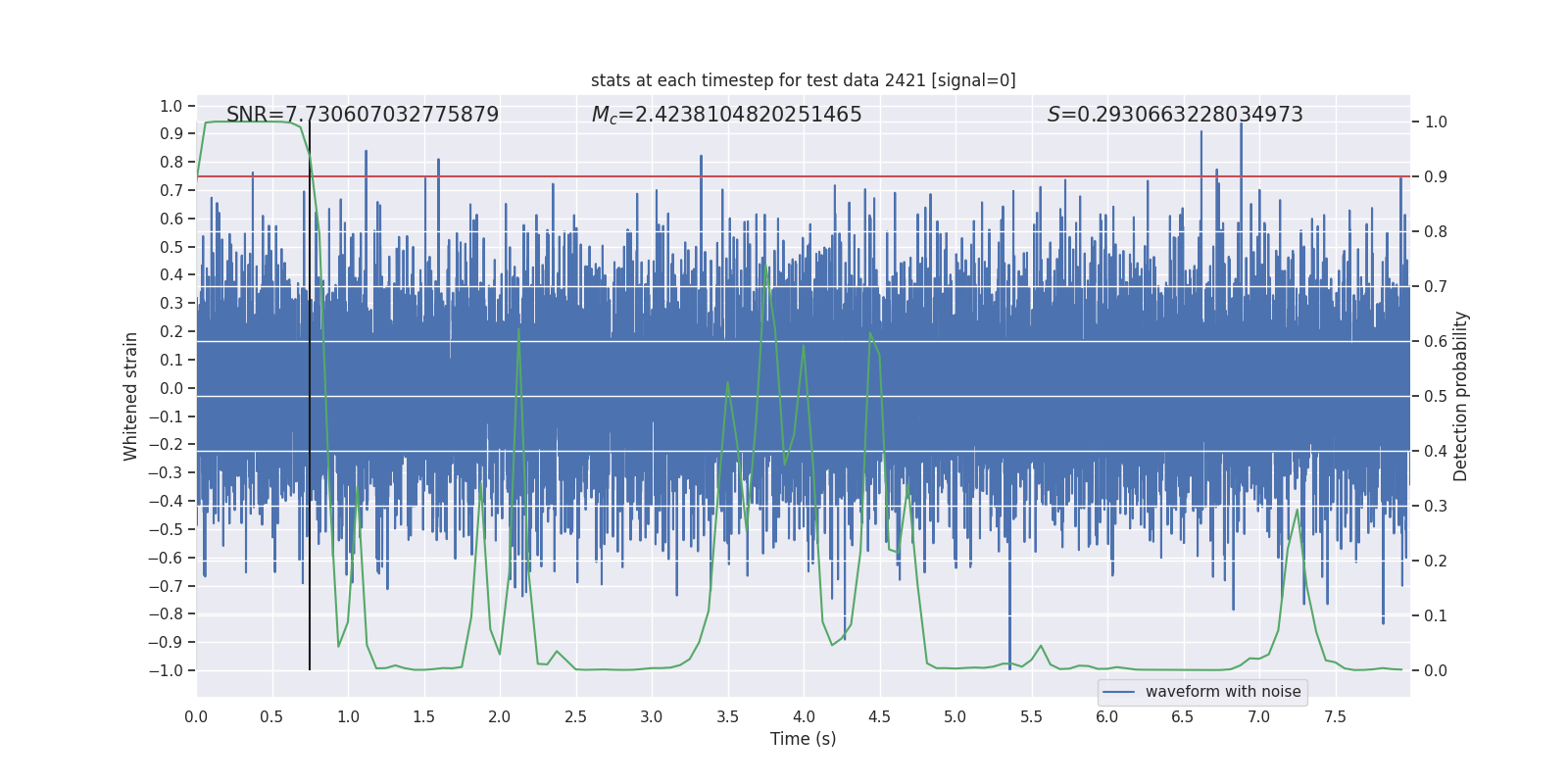
Task: Select the "Time (s)" x-axis label
Action: click(x=804, y=739)
